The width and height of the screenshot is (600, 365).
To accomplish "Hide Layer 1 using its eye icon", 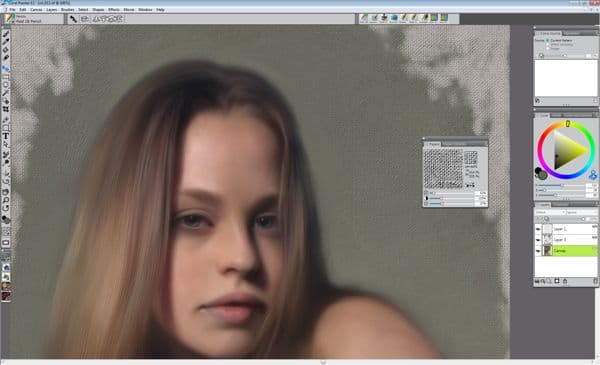I will point(538,229).
